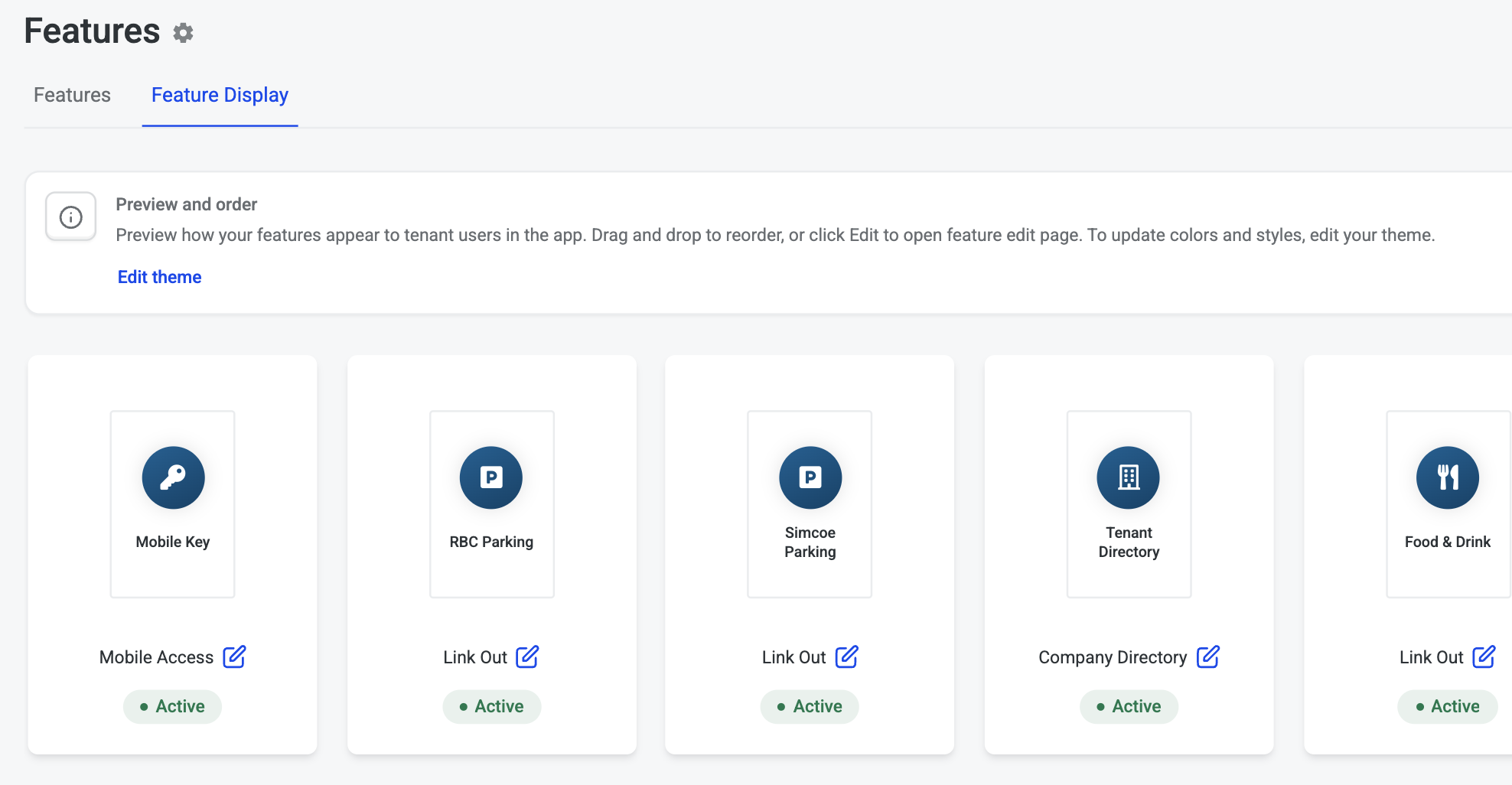
Task: Edit the Food & Drink Link Out
Action: pos(1484,657)
